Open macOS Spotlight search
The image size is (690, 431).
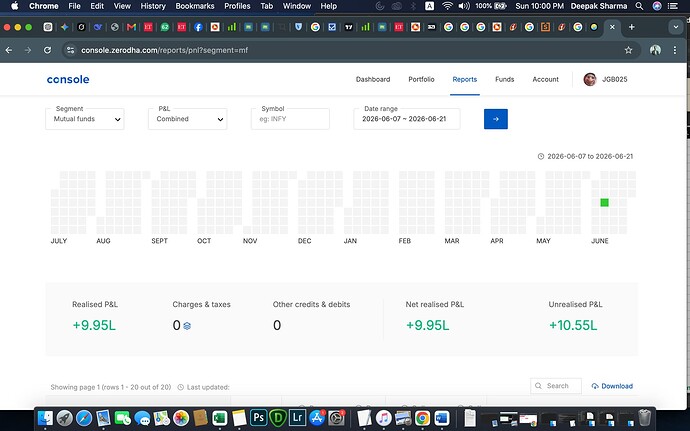(x=639, y=6)
